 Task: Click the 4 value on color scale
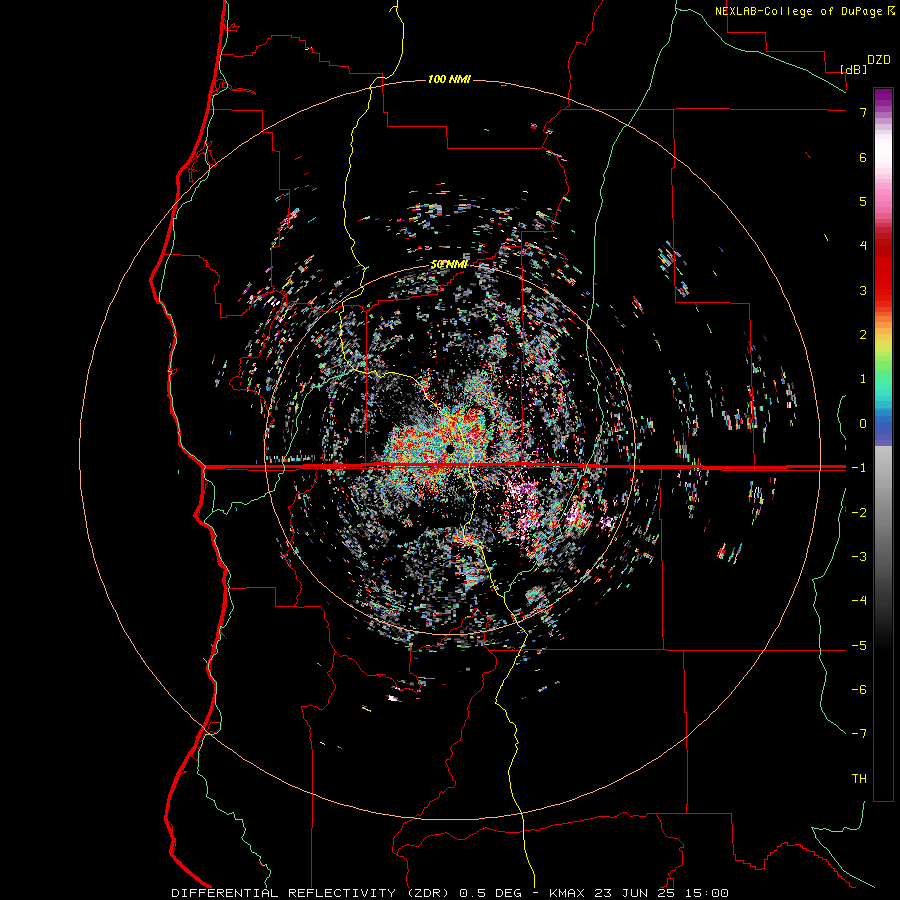point(863,246)
